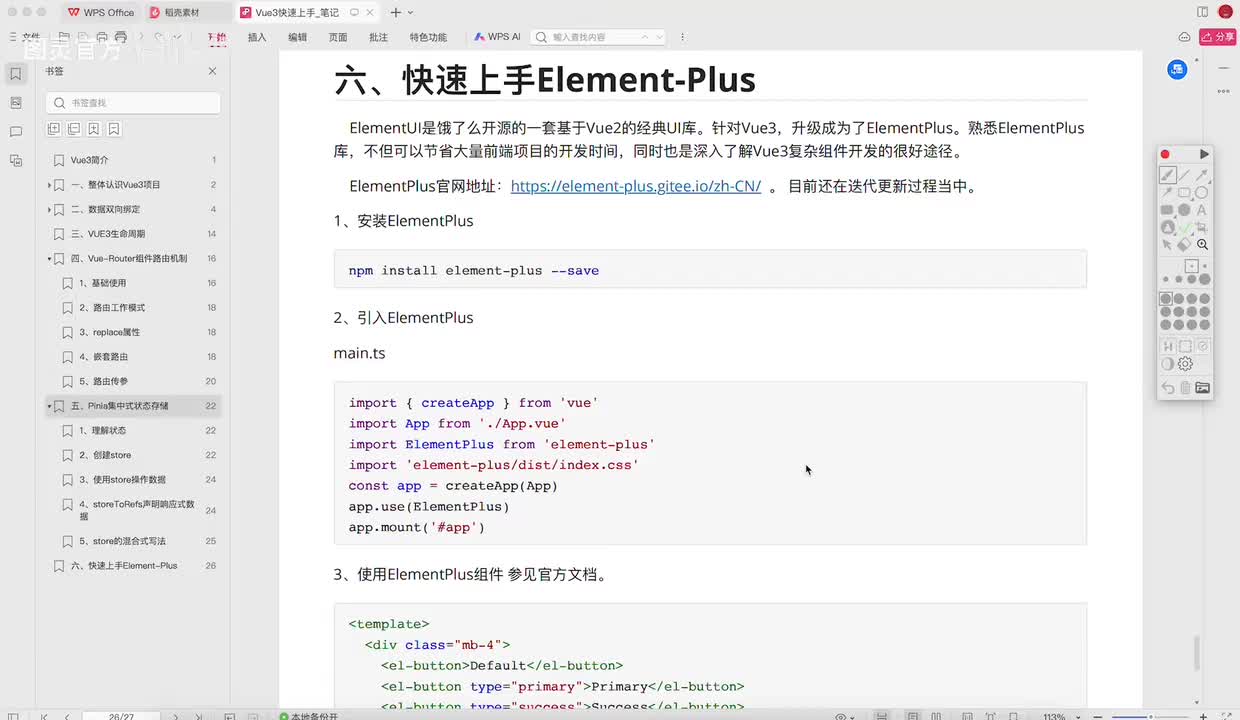Open the folder icon in annotation palette
This screenshot has height=720, width=1240.
coord(1202,387)
